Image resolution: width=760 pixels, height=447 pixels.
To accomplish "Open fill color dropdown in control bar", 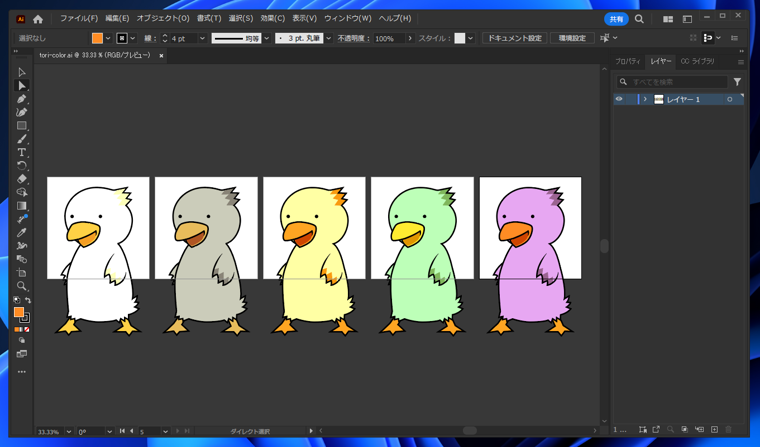I will pos(108,38).
